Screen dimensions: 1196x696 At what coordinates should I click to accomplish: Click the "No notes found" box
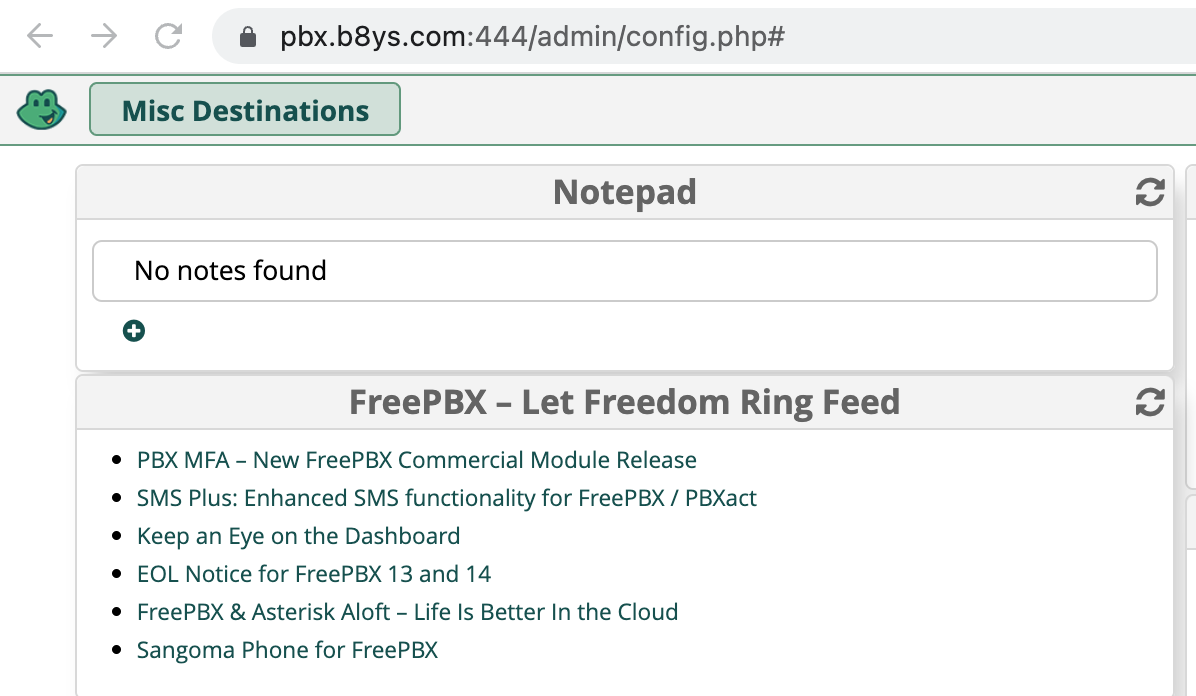coord(624,271)
